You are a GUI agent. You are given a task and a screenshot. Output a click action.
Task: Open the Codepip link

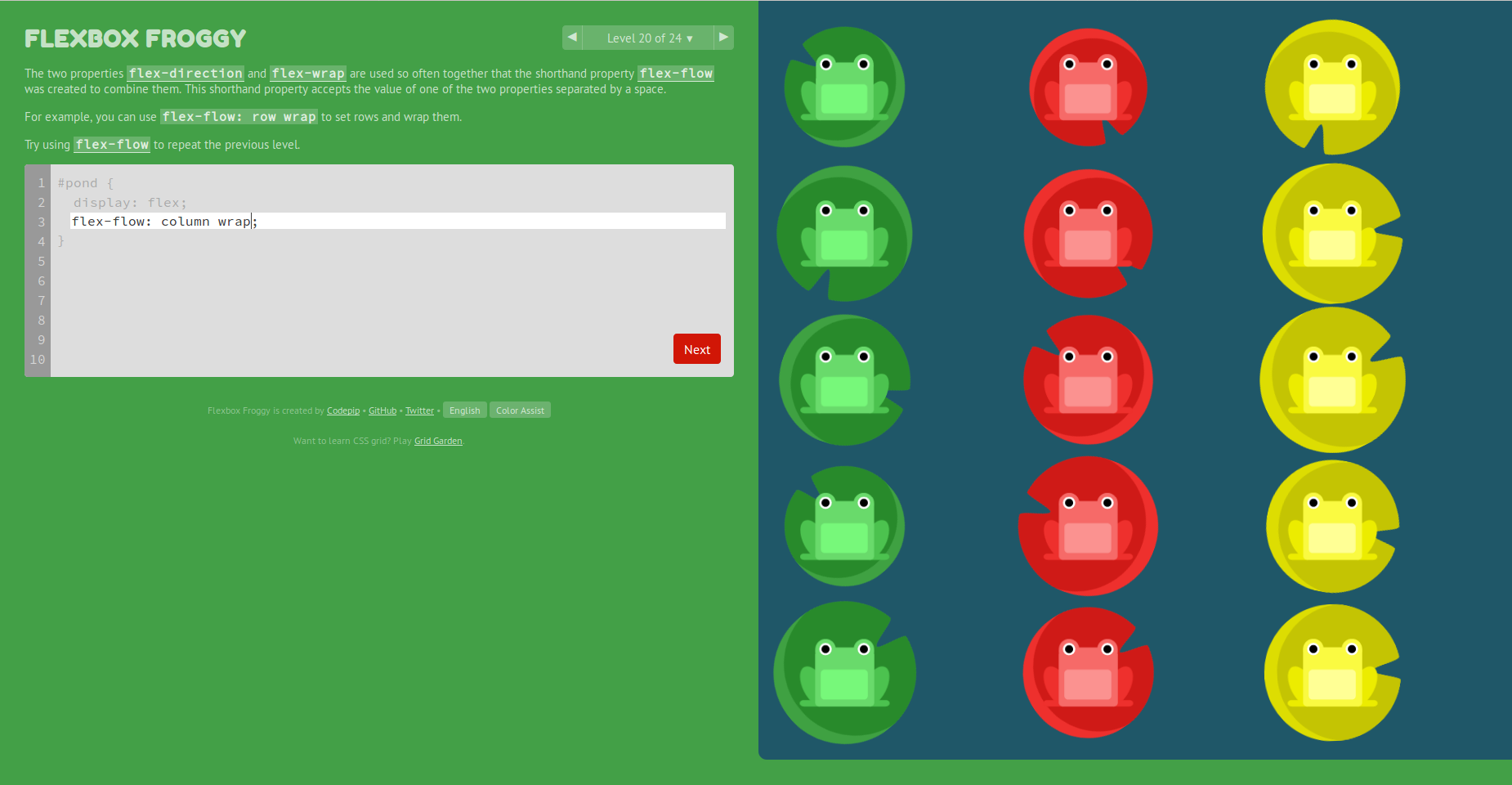click(343, 410)
